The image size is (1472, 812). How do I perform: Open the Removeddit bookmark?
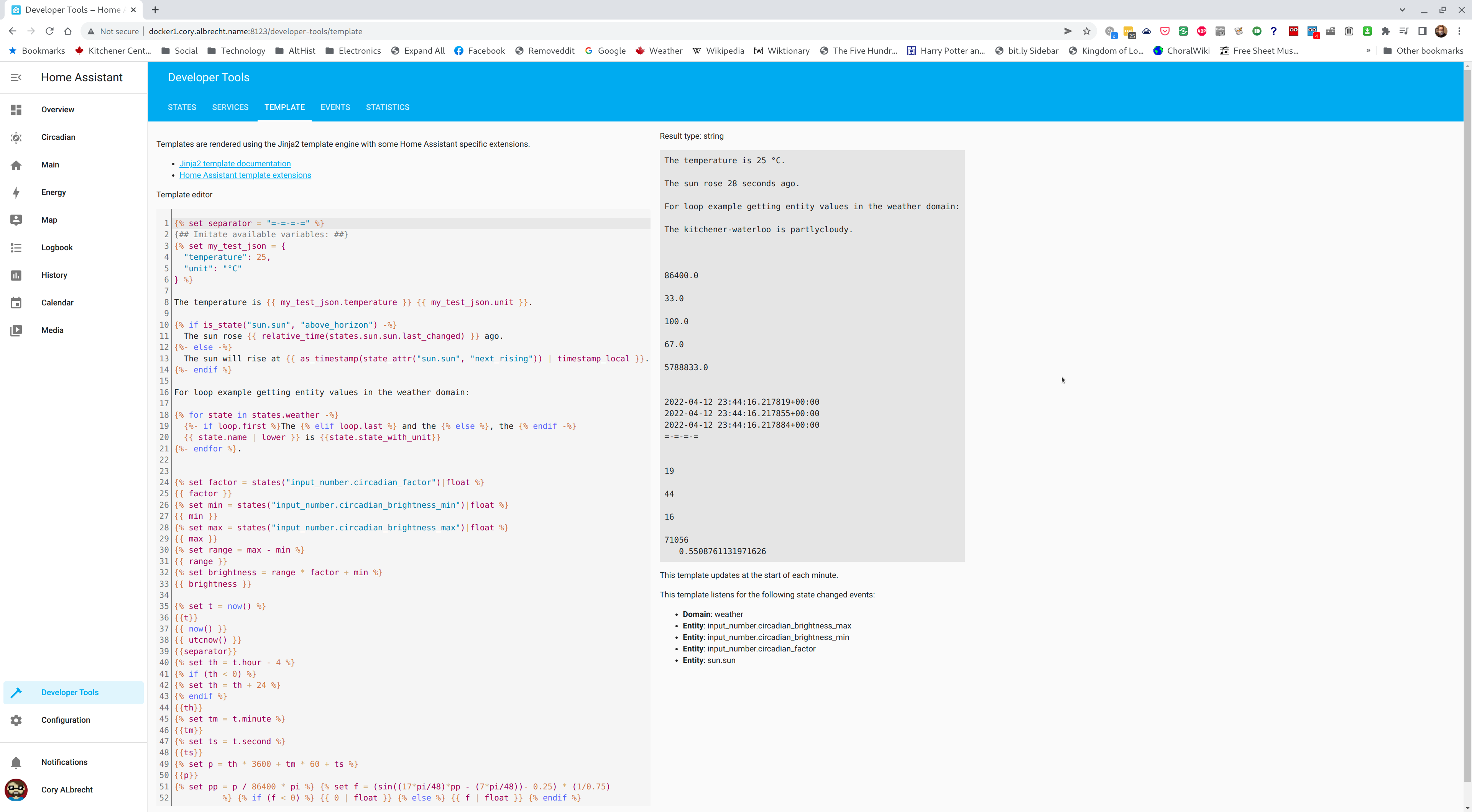click(545, 51)
